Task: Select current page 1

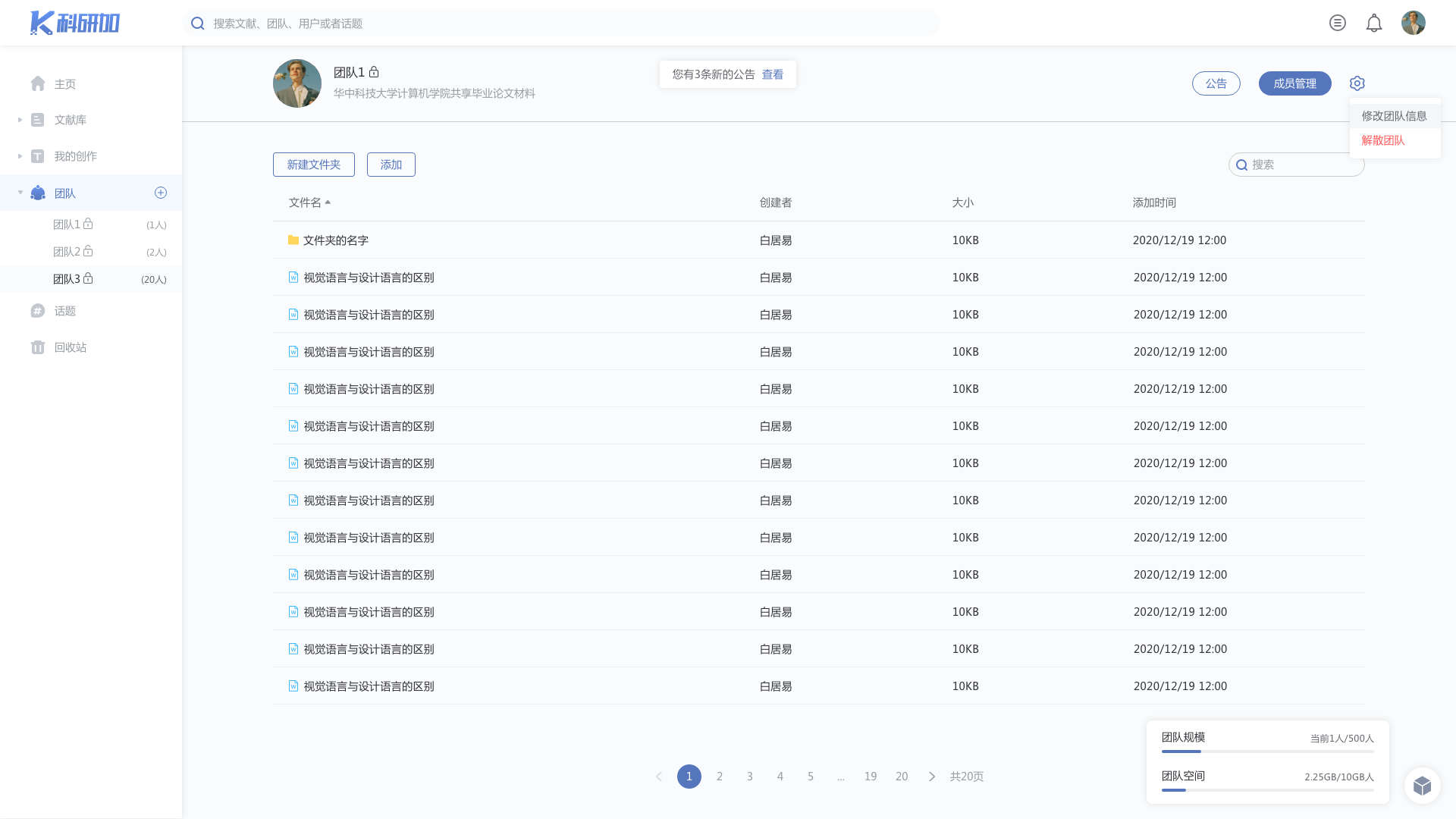Action: (x=689, y=777)
